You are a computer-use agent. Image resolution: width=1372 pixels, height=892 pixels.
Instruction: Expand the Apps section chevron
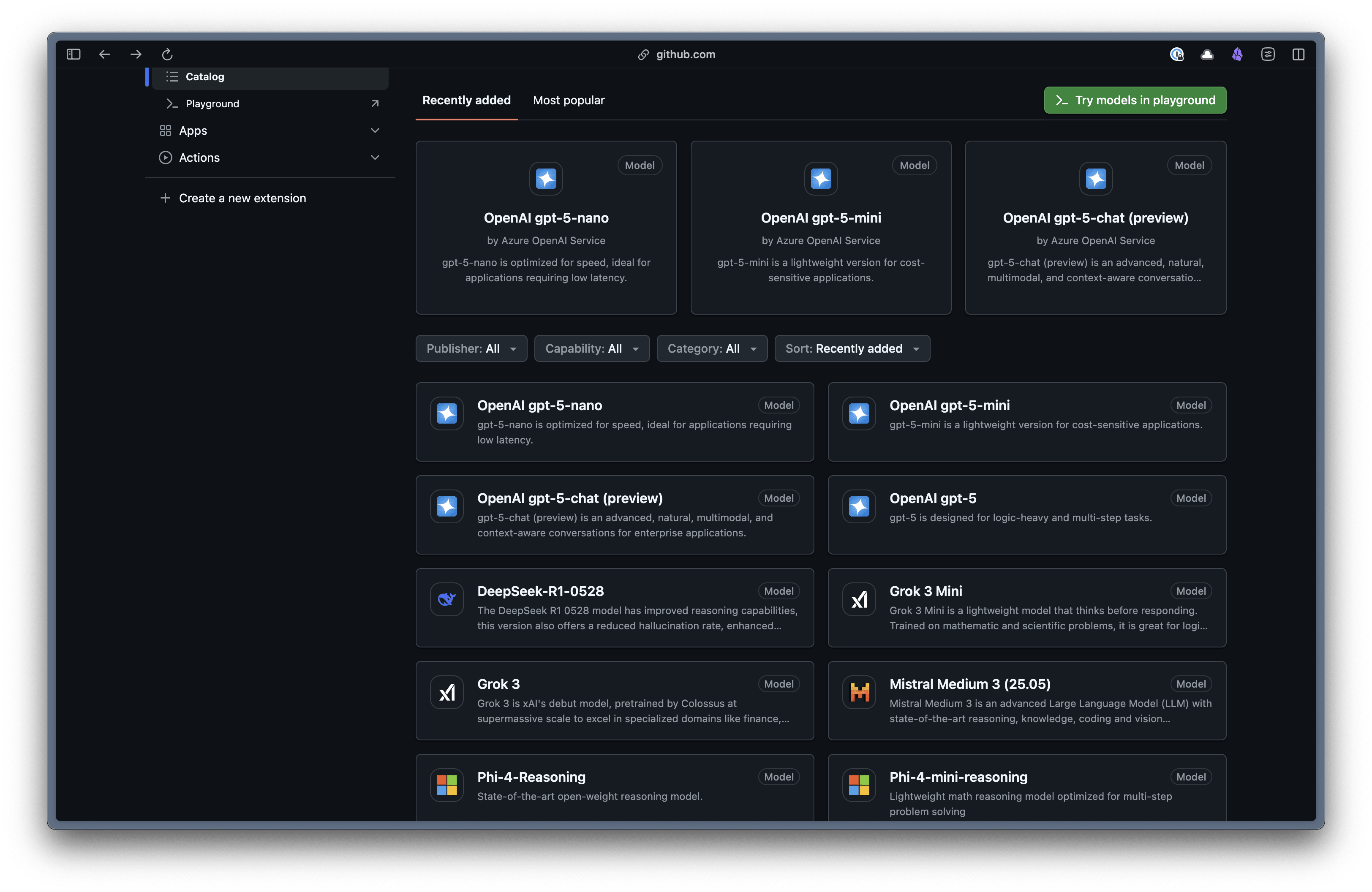pos(375,131)
